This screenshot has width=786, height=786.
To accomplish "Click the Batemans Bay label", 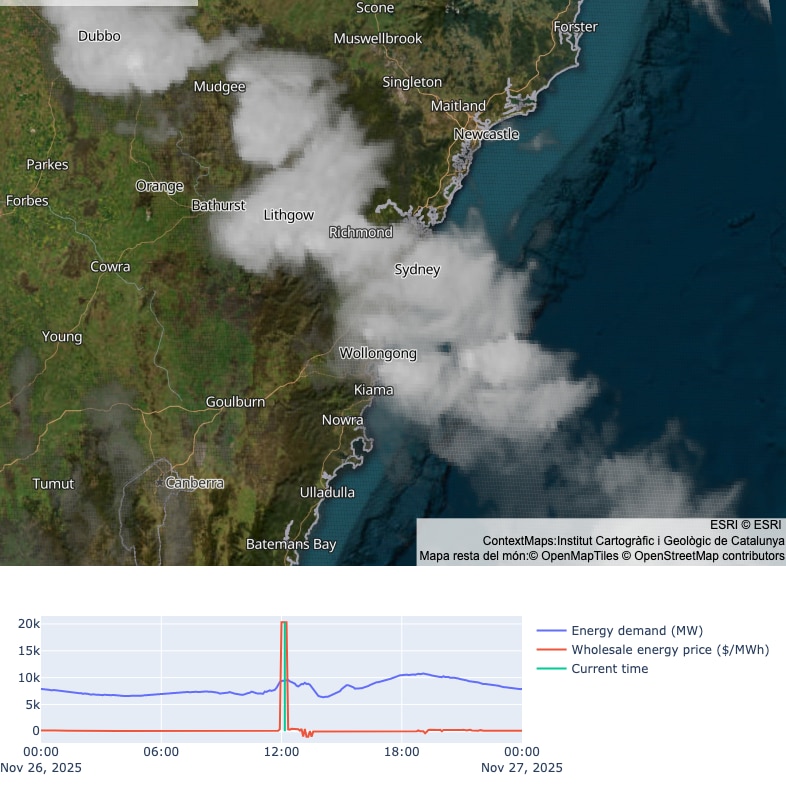I will coord(291,544).
